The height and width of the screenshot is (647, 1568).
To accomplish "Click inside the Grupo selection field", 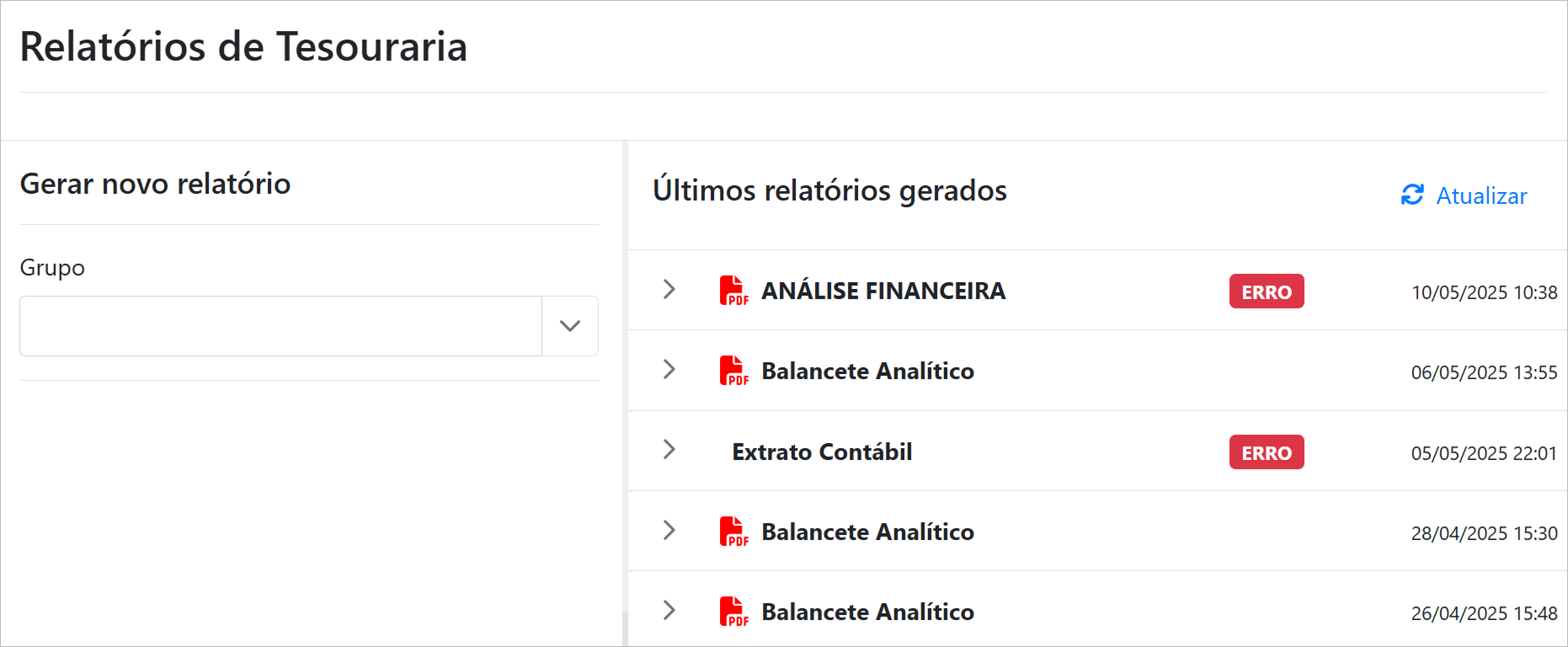I will pos(280,326).
